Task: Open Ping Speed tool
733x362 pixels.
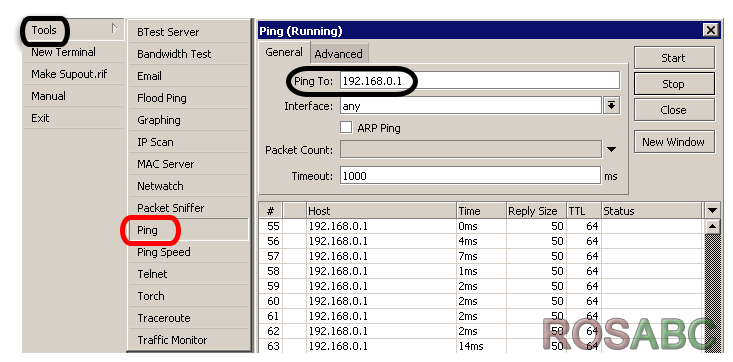Action: [x=188, y=252]
